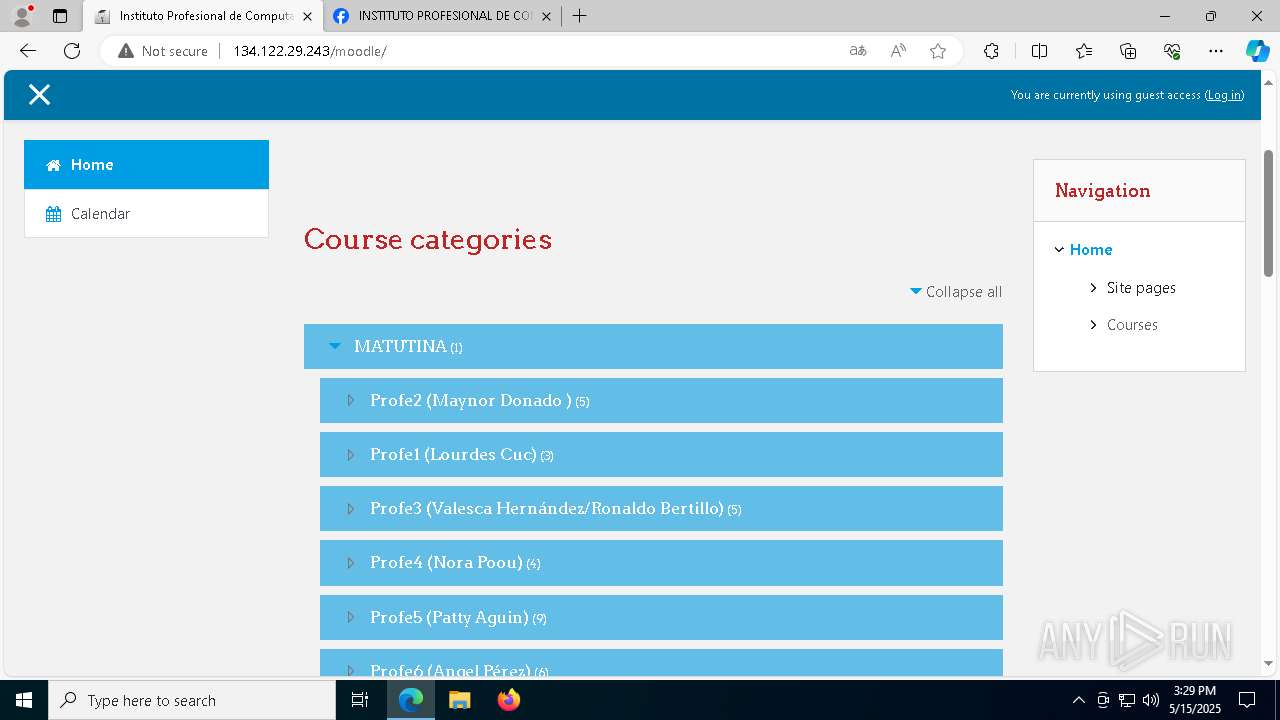This screenshot has width=1280, height=720.
Task: Add page to favorites star
Action: (x=938, y=51)
